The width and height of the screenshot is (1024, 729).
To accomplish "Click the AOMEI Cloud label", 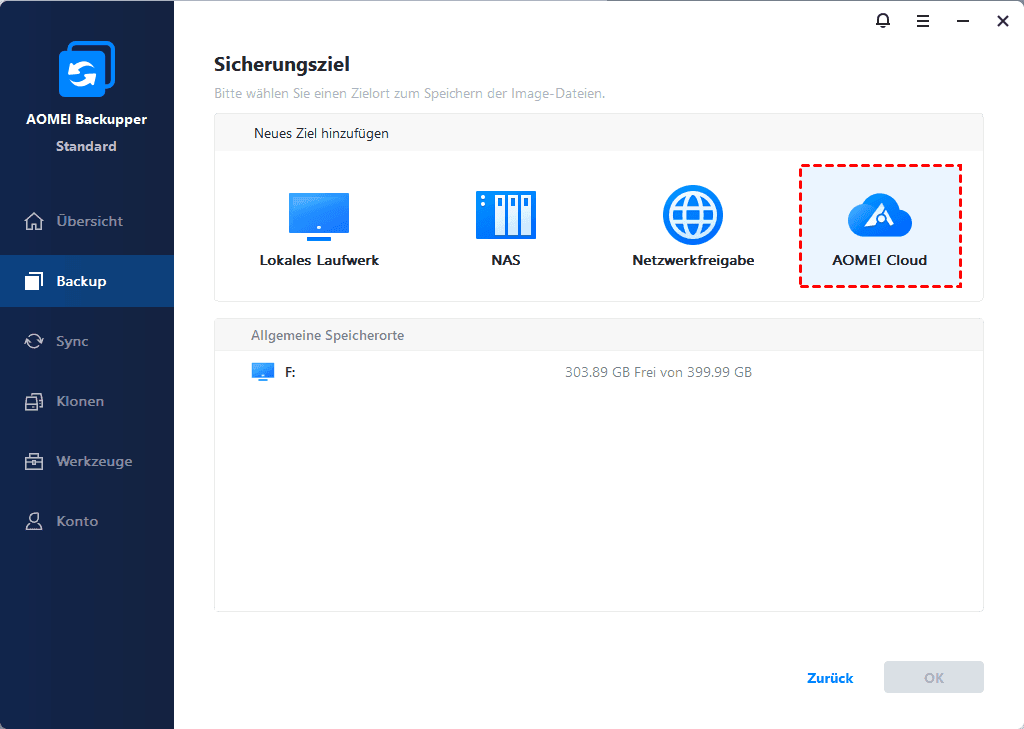I will coord(880,260).
